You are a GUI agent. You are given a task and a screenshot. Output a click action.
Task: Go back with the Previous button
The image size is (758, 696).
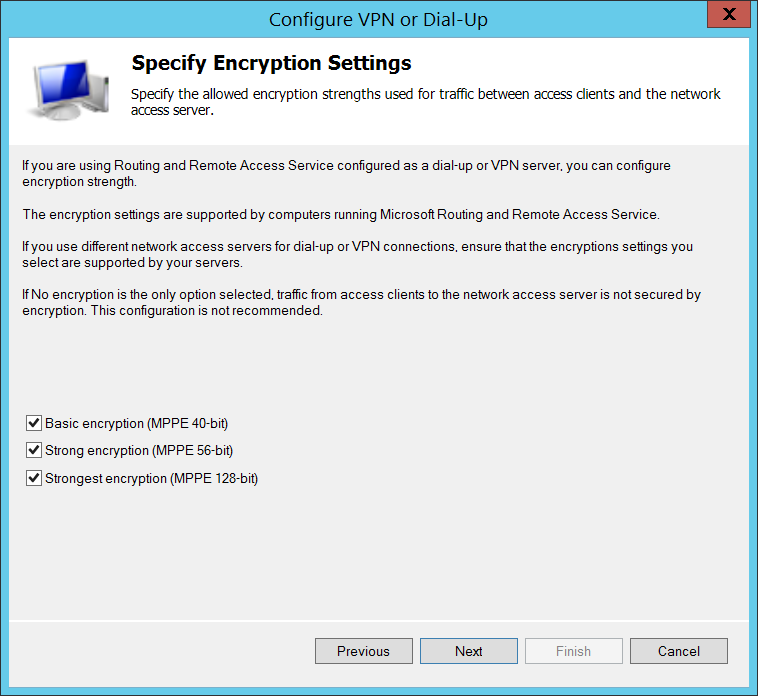(x=363, y=651)
